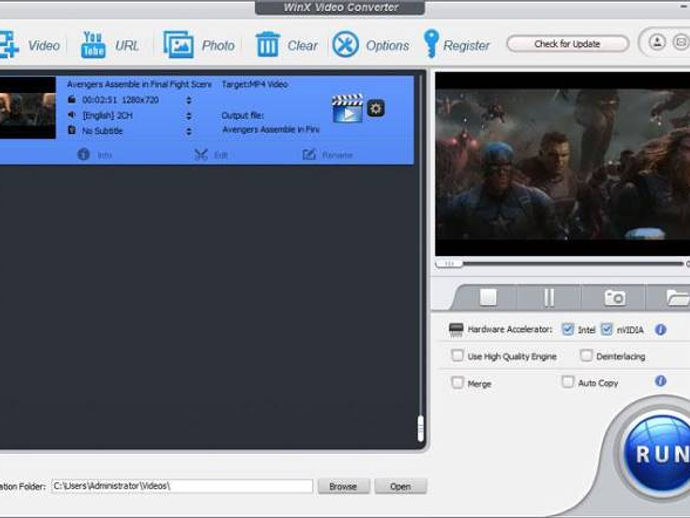
Task: Click Check for Update button
Action: coord(567,44)
